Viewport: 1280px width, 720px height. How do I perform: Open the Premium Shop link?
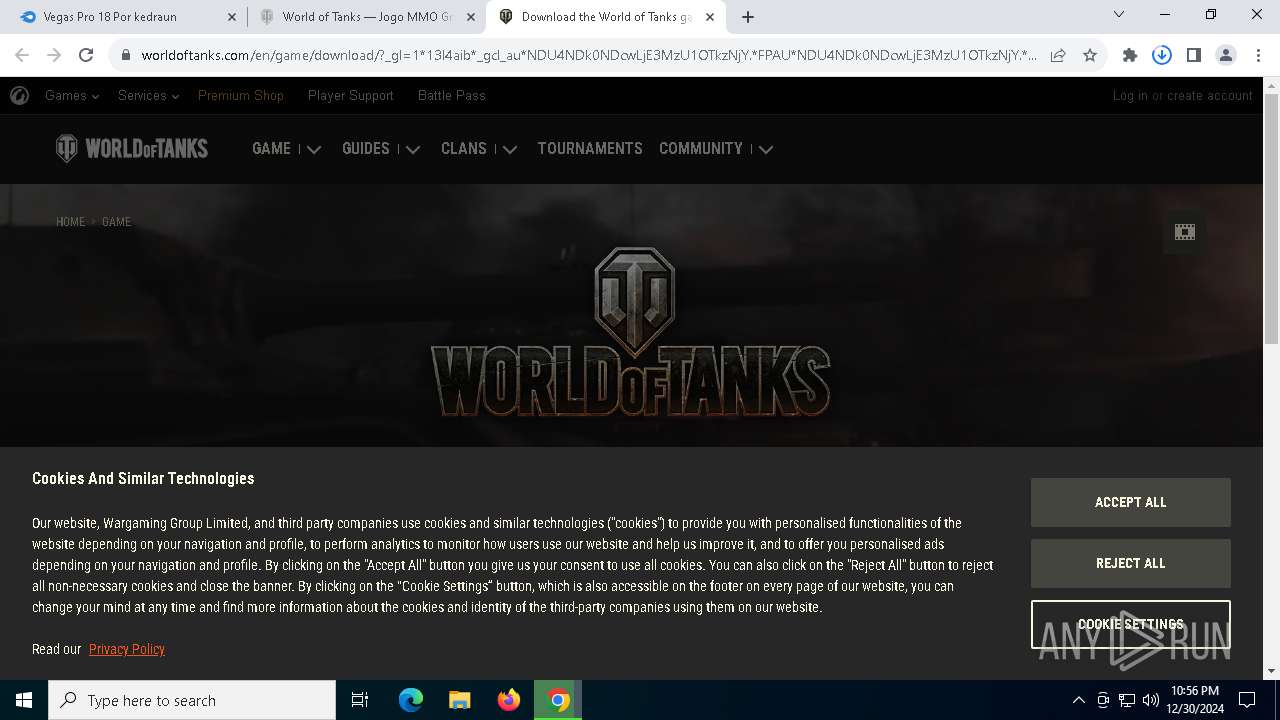point(241,96)
